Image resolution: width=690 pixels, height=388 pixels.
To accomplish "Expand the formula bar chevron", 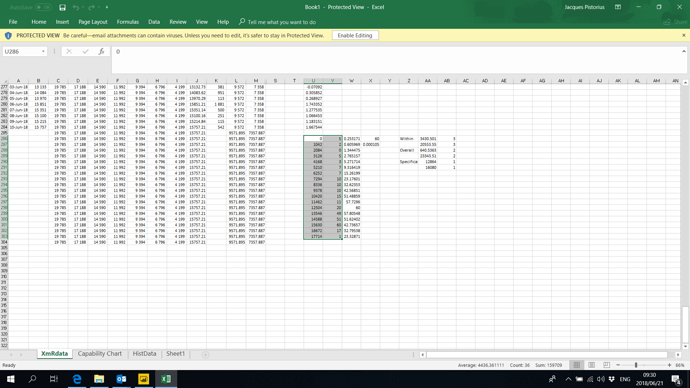I will (x=684, y=51).
